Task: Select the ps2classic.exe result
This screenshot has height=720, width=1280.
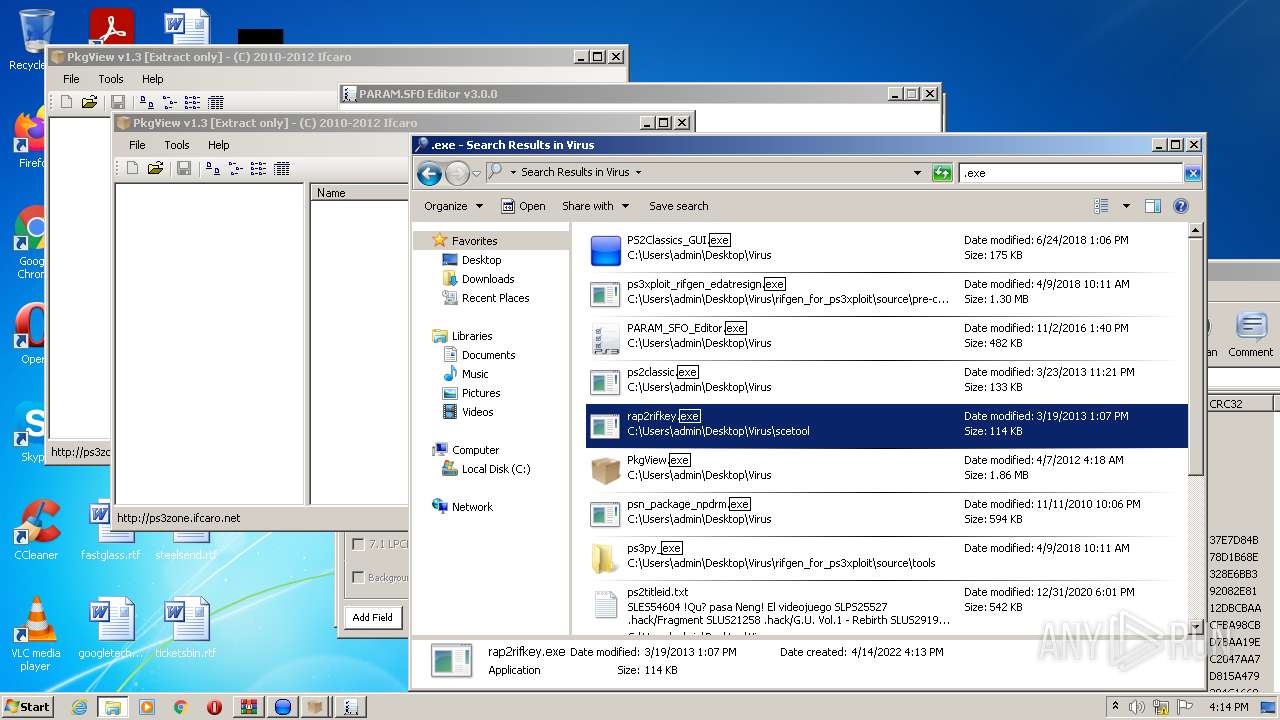Action: coord(886,381)
